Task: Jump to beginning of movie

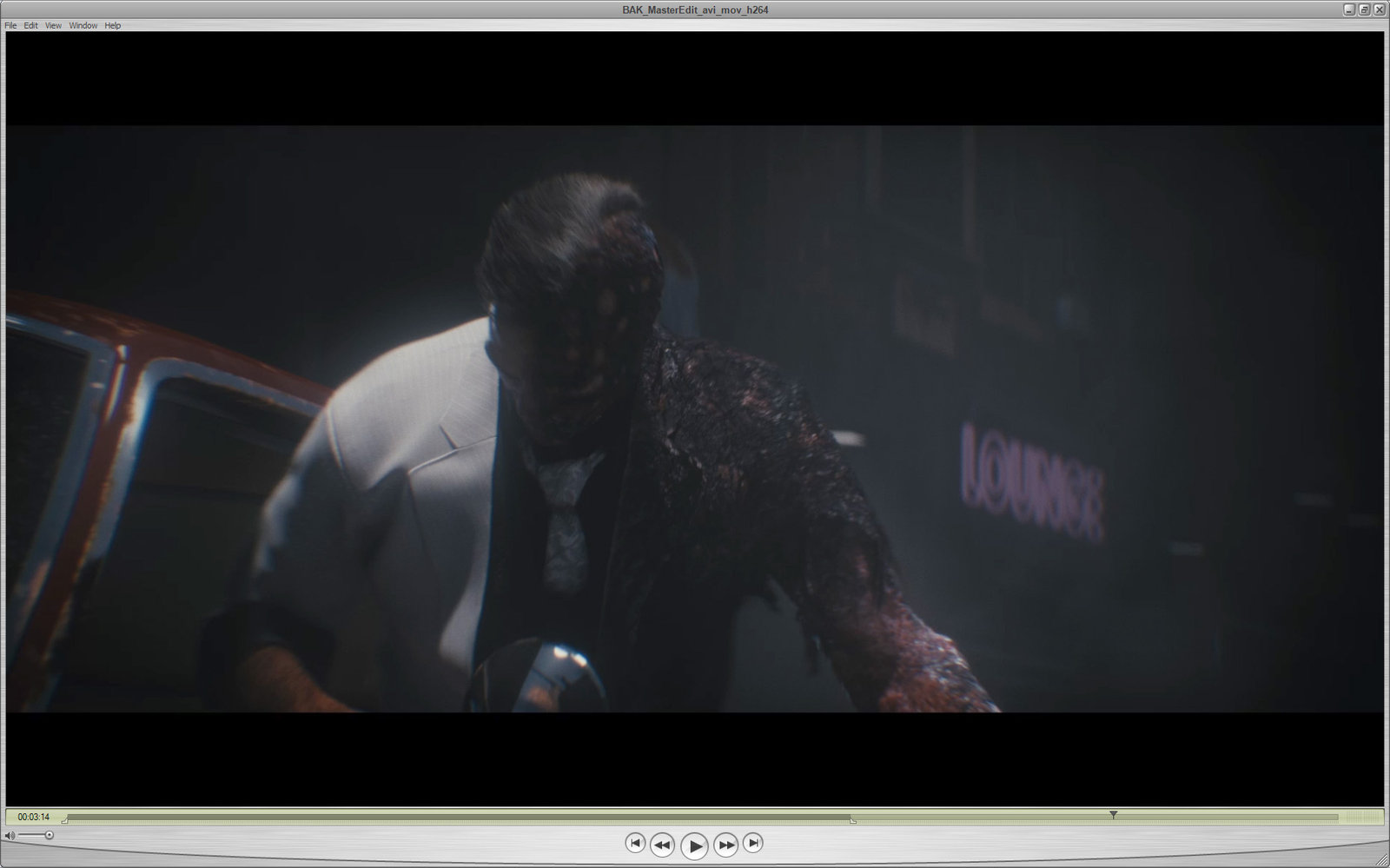Action: tap(635, 842)
